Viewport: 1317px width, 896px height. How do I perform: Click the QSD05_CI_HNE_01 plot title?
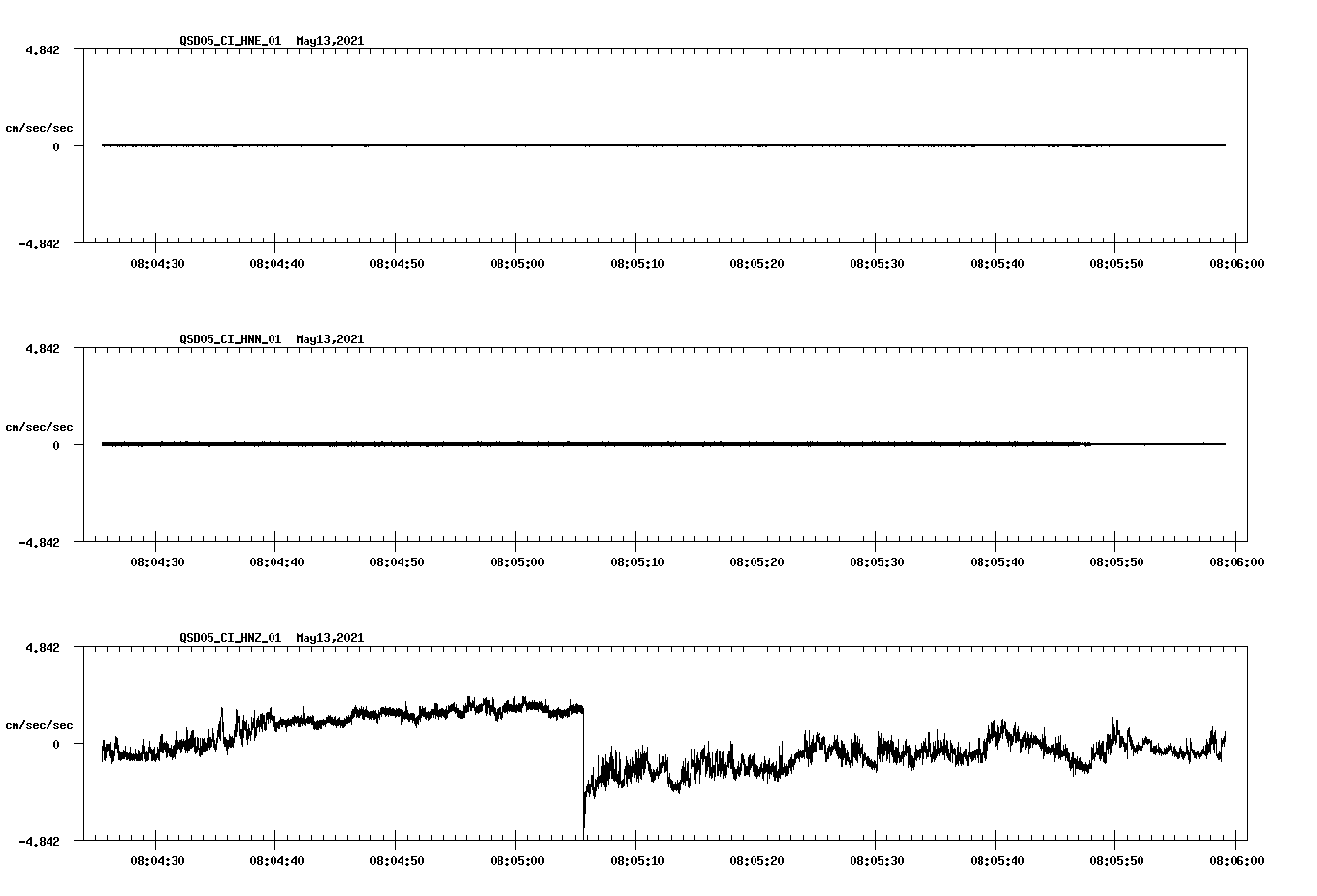tap(272, 41)
